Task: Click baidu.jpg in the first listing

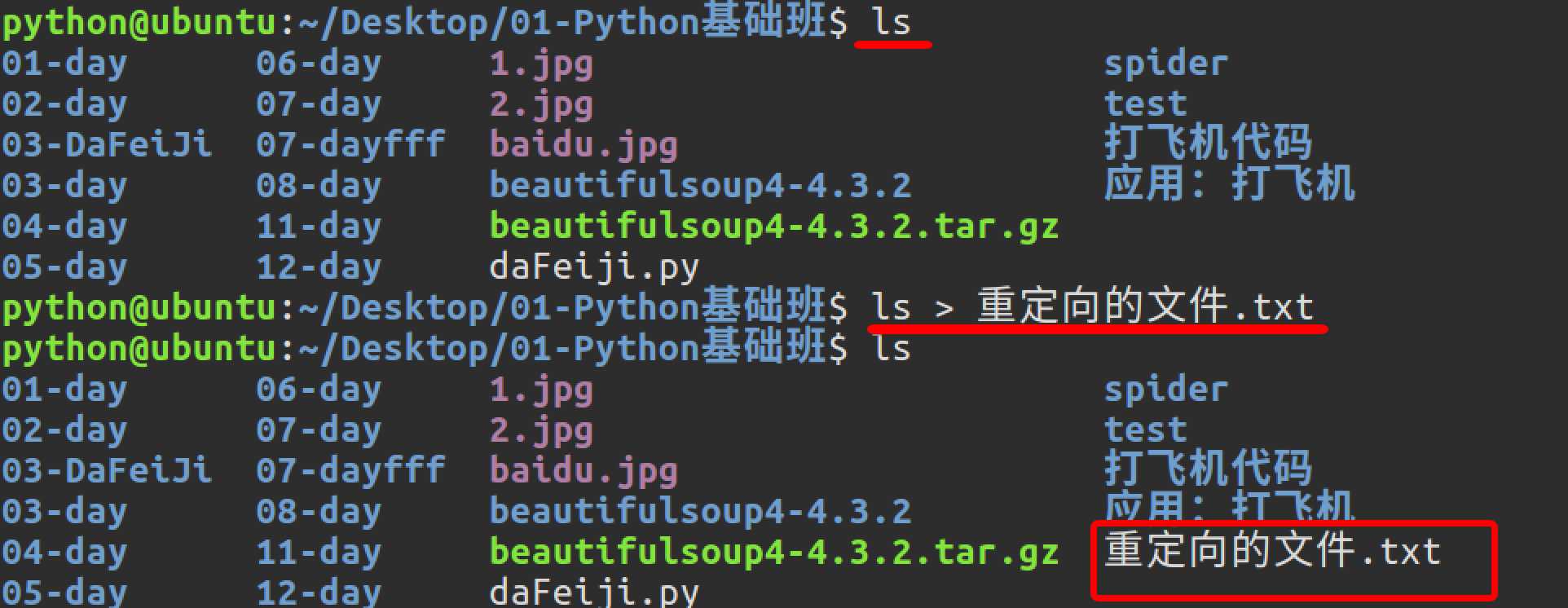Action: click(x=584, y=146)
